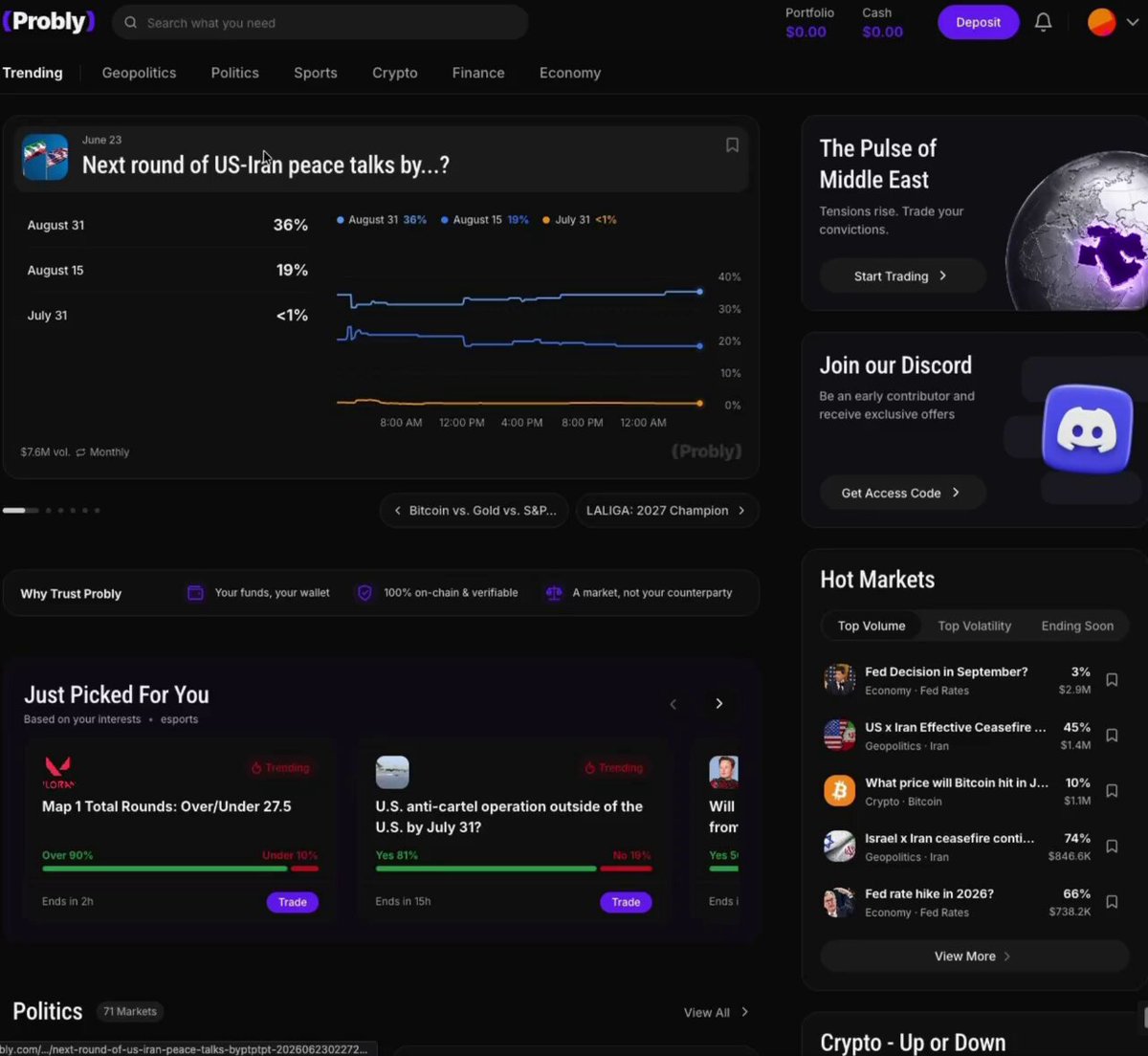Switch to Top Volatility tab

pyautogui.click(x=974, y=626)
